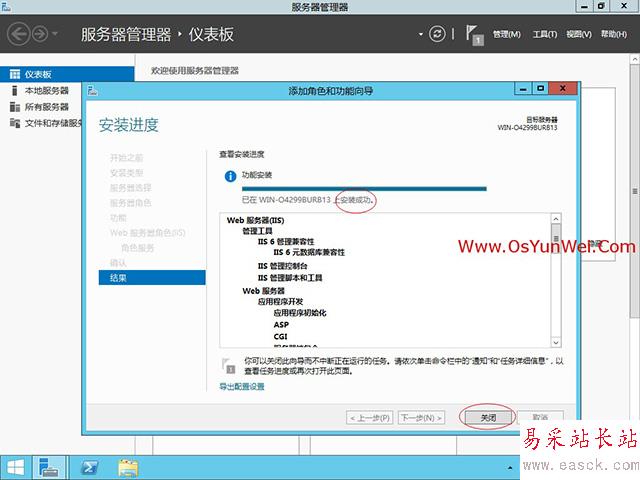
Task: Show hidden tray icons arrow
Action: pyautogui.click(x=510, y=468)
